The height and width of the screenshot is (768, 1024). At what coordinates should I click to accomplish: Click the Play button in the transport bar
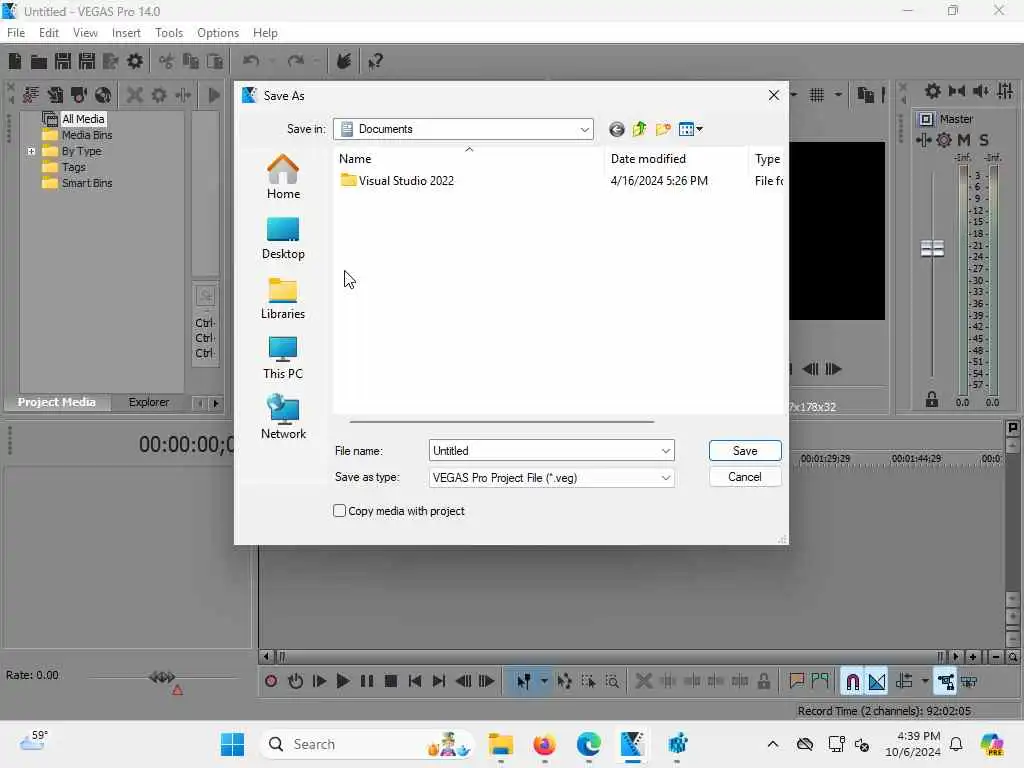342,681
